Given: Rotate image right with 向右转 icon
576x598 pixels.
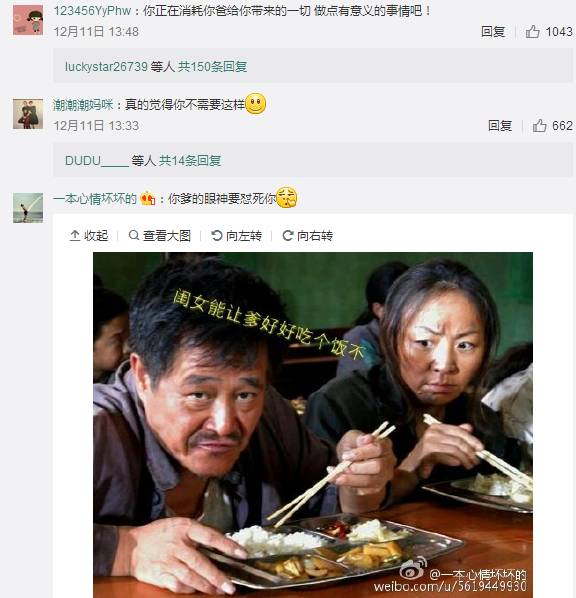Looking at the screenshot, I should [x=288, y=236].
